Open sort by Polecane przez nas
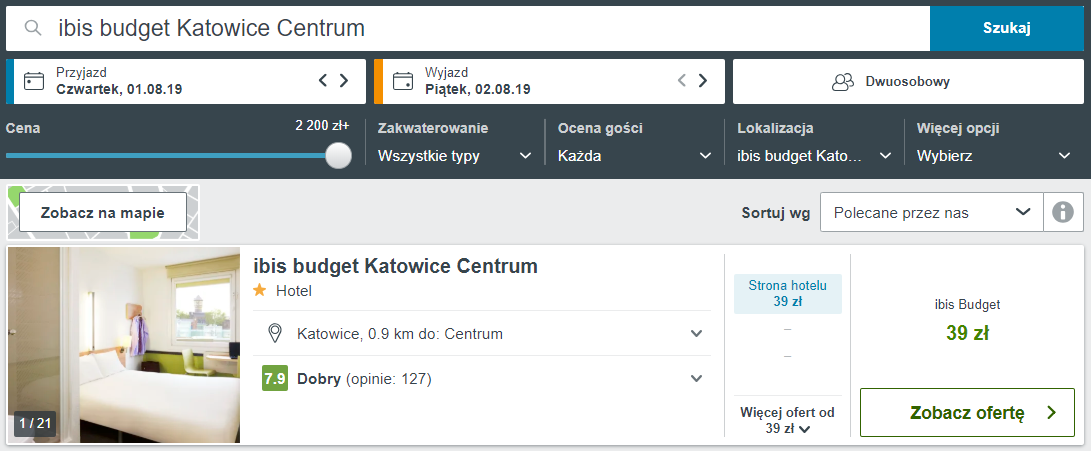 pyautogui.click(x=930, y=212)
